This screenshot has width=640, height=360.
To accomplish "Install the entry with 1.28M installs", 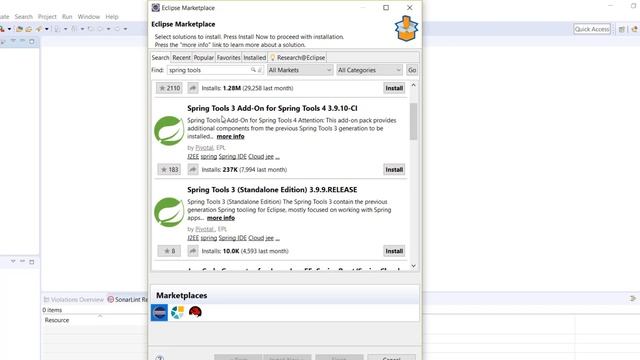I will (394, 88).
